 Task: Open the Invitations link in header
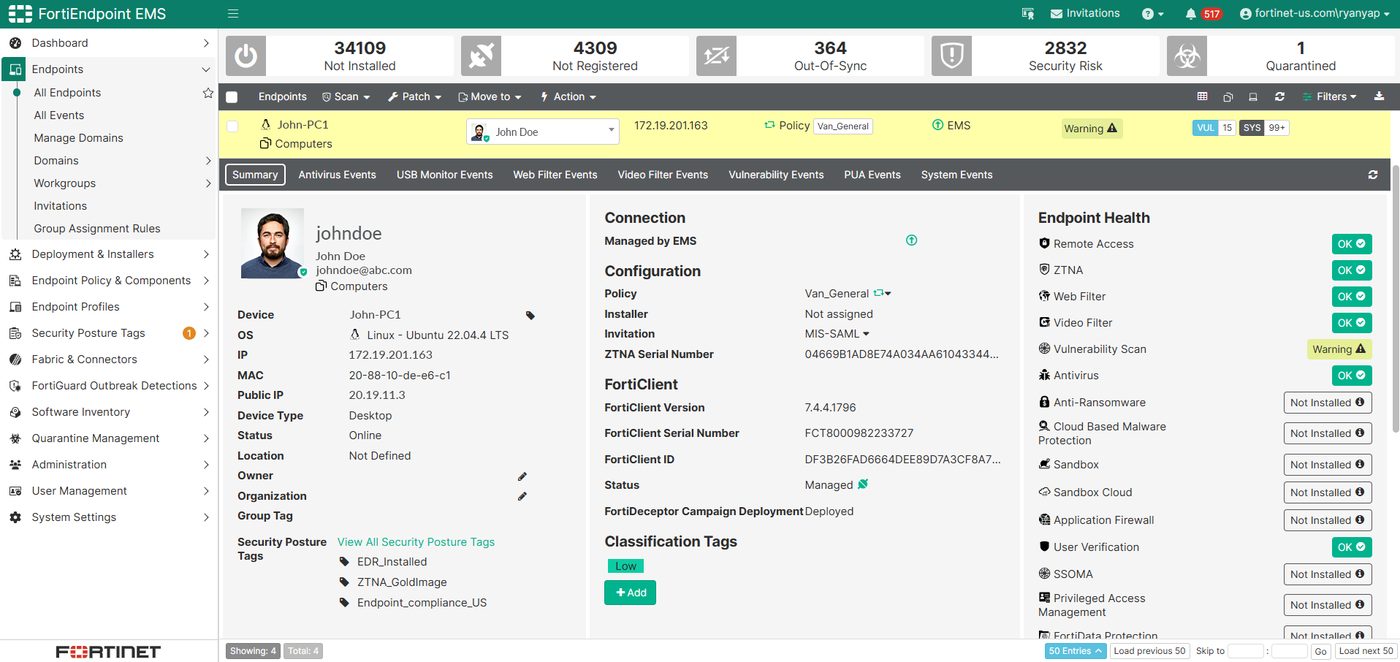(x=1084, y=14)
